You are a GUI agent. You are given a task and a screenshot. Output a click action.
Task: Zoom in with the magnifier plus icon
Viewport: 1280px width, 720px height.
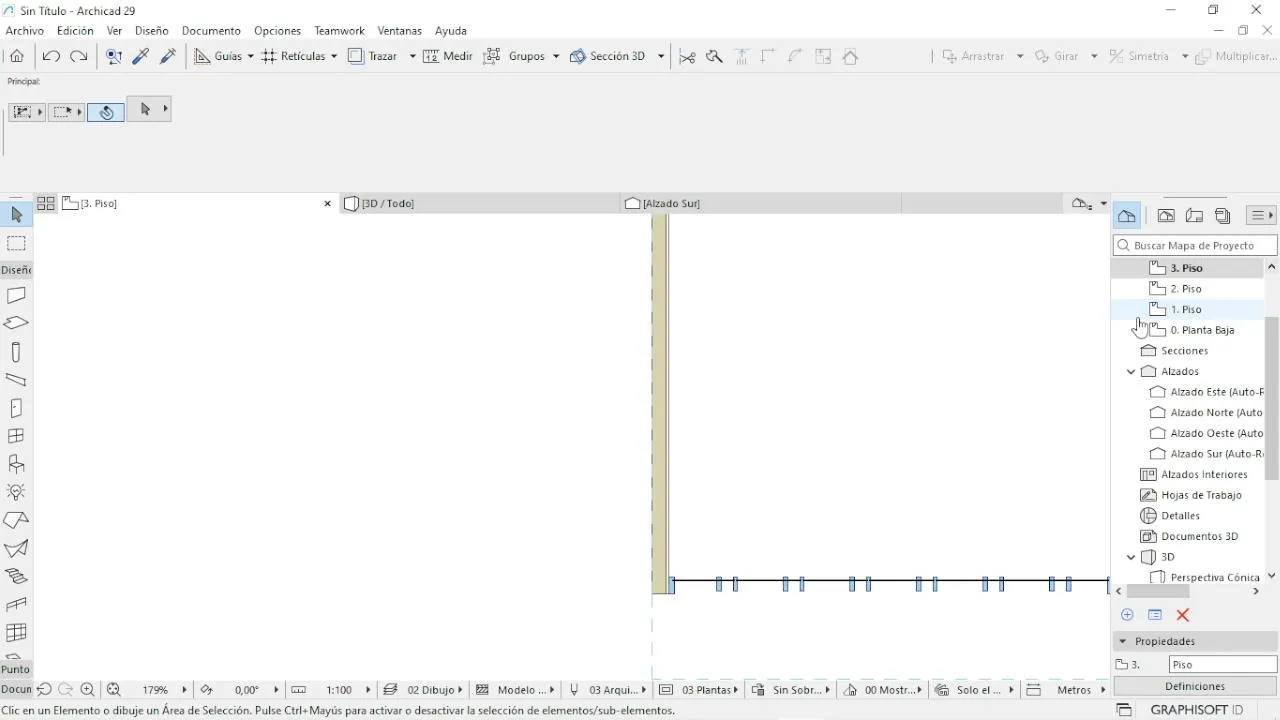[87, 690]
